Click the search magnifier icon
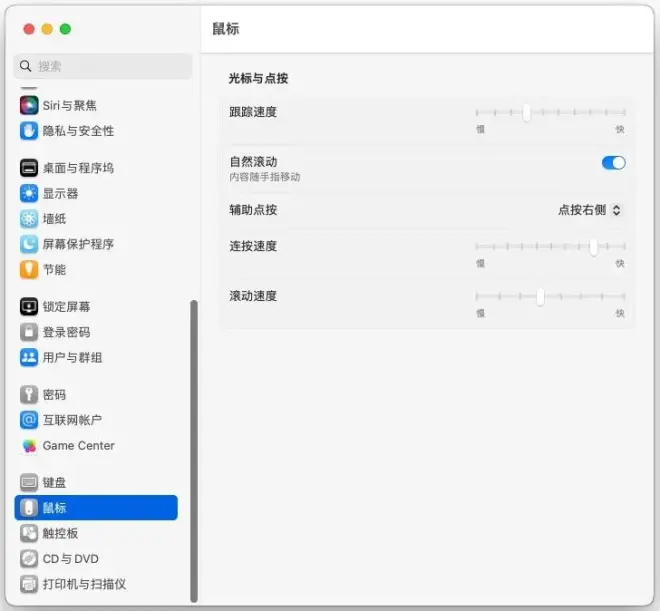The image size is (660, 611). (x=25, y=66)
